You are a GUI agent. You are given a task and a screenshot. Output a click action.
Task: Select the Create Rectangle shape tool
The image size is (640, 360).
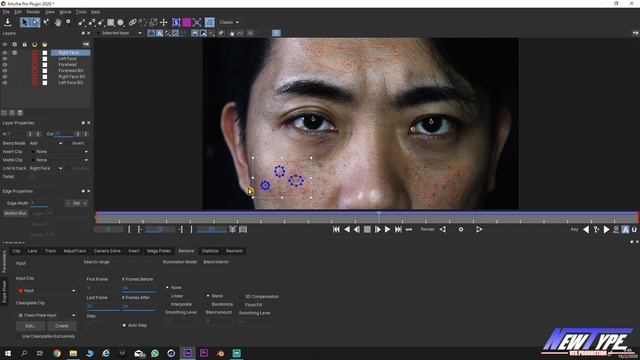click(x=111, y=22)
